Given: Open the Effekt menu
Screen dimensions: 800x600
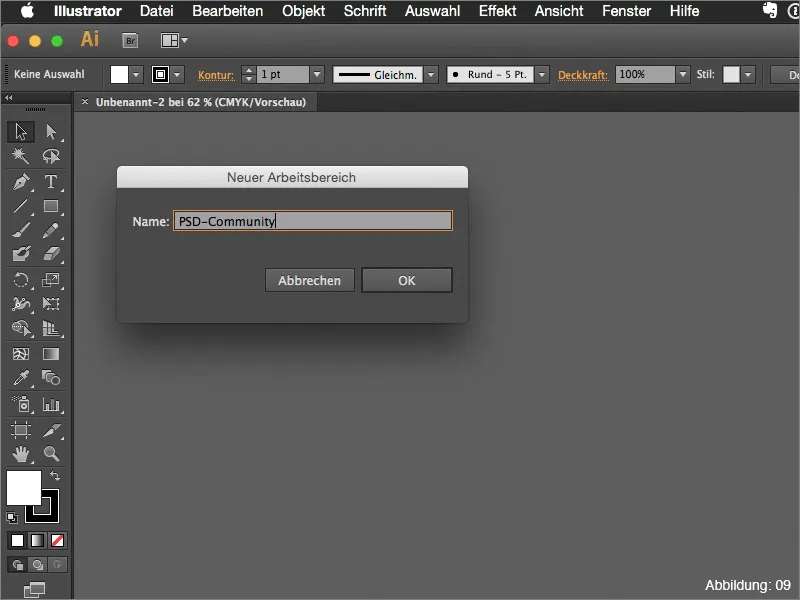Looking at the screenshot, I should 497,11.
